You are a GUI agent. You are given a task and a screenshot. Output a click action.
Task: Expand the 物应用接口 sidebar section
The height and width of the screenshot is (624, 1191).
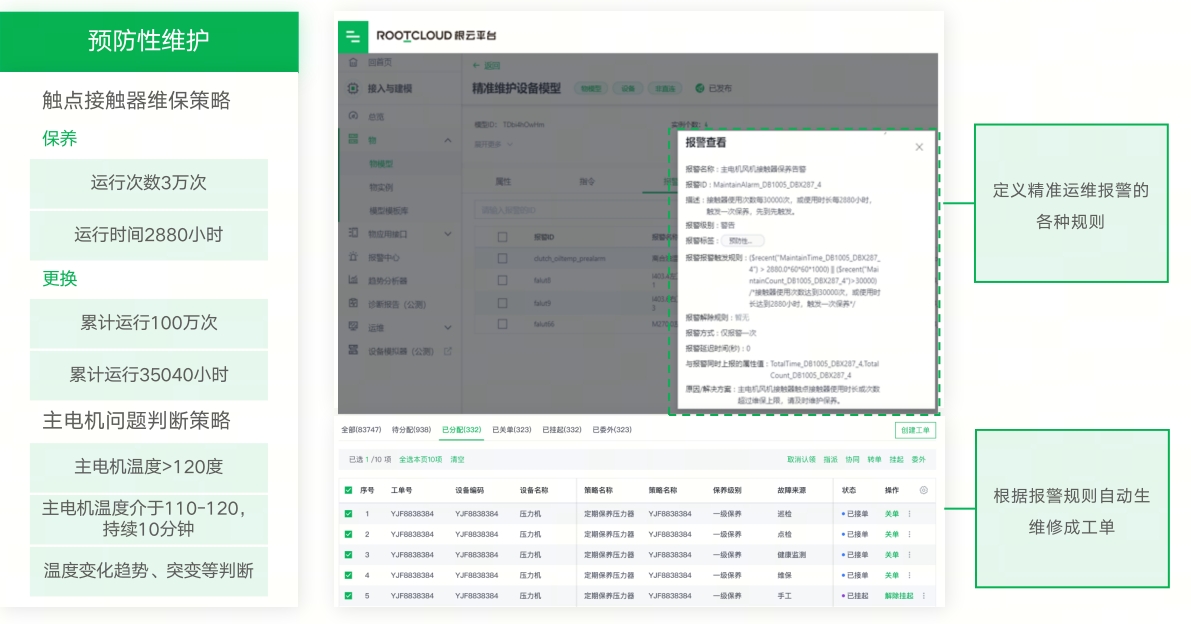point(447,234)
